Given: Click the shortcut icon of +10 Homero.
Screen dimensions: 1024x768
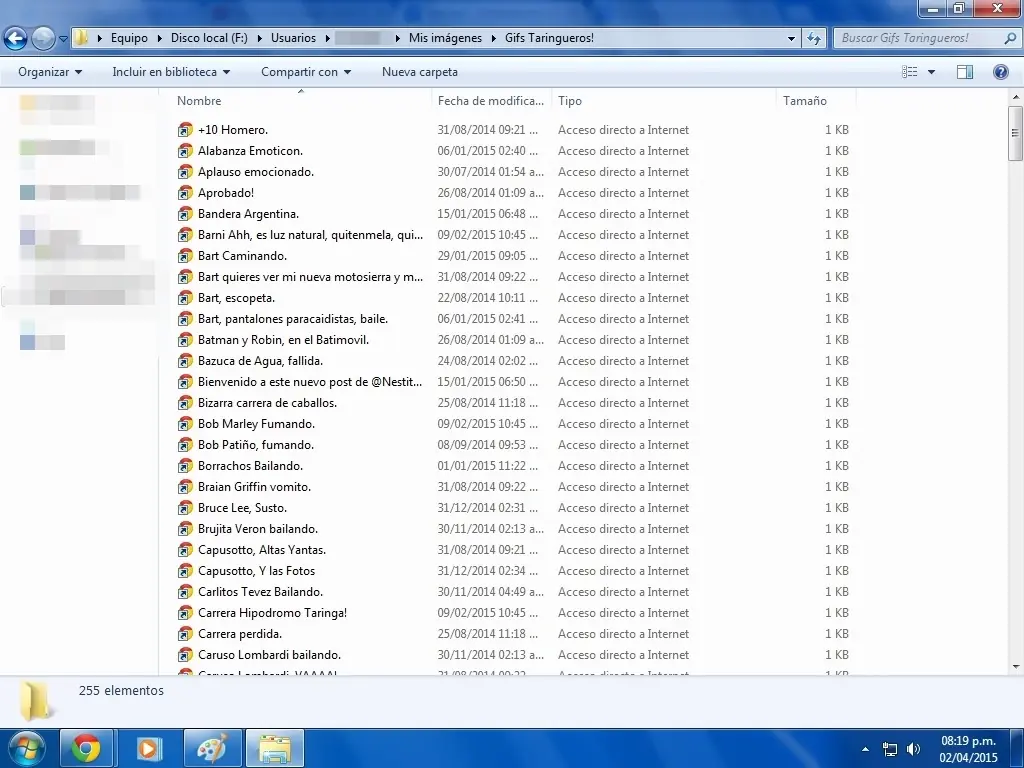Looking at the screenshot, I should coord(185,130).
